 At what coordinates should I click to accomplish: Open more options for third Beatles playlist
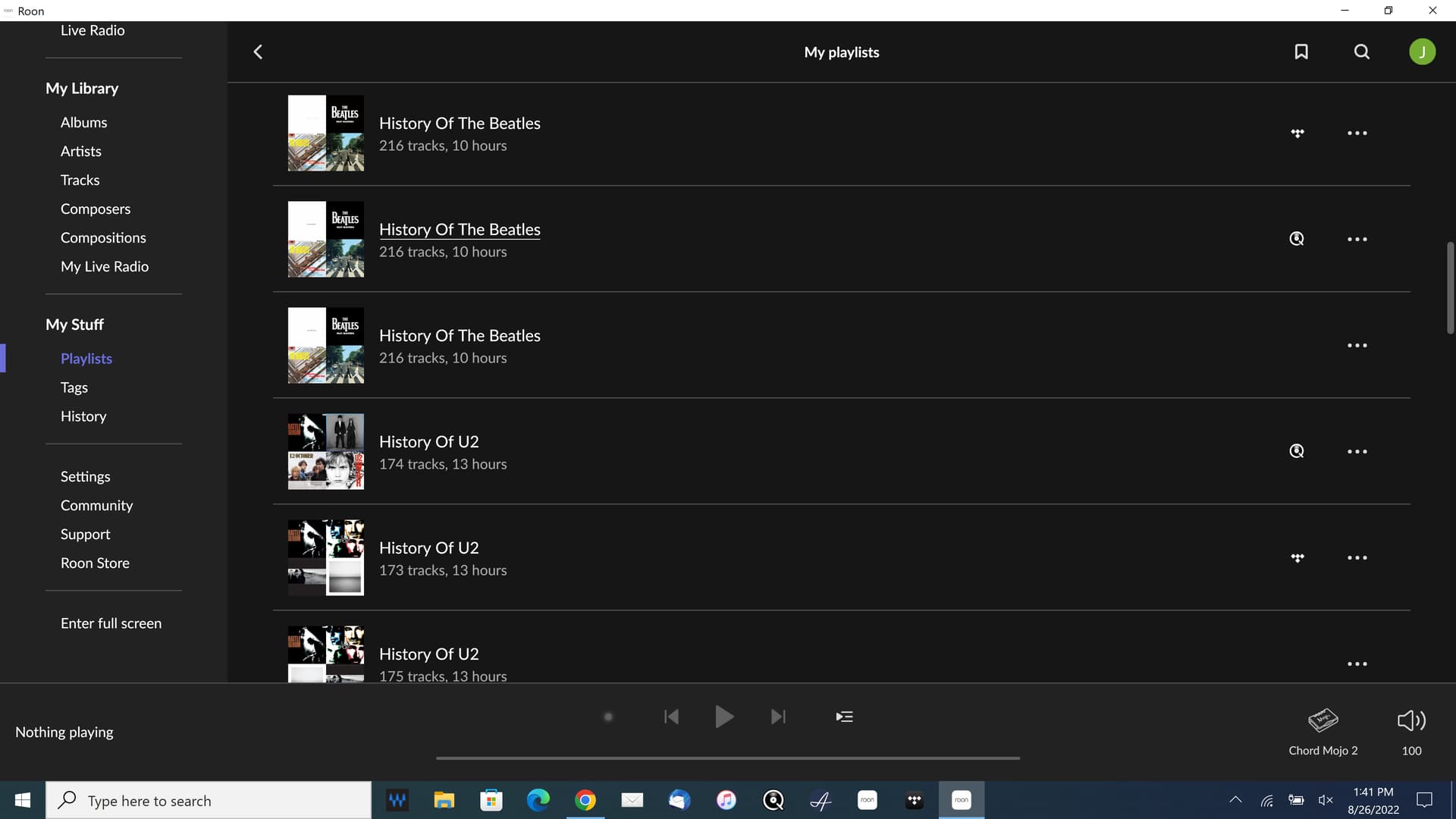point(1357,345)
